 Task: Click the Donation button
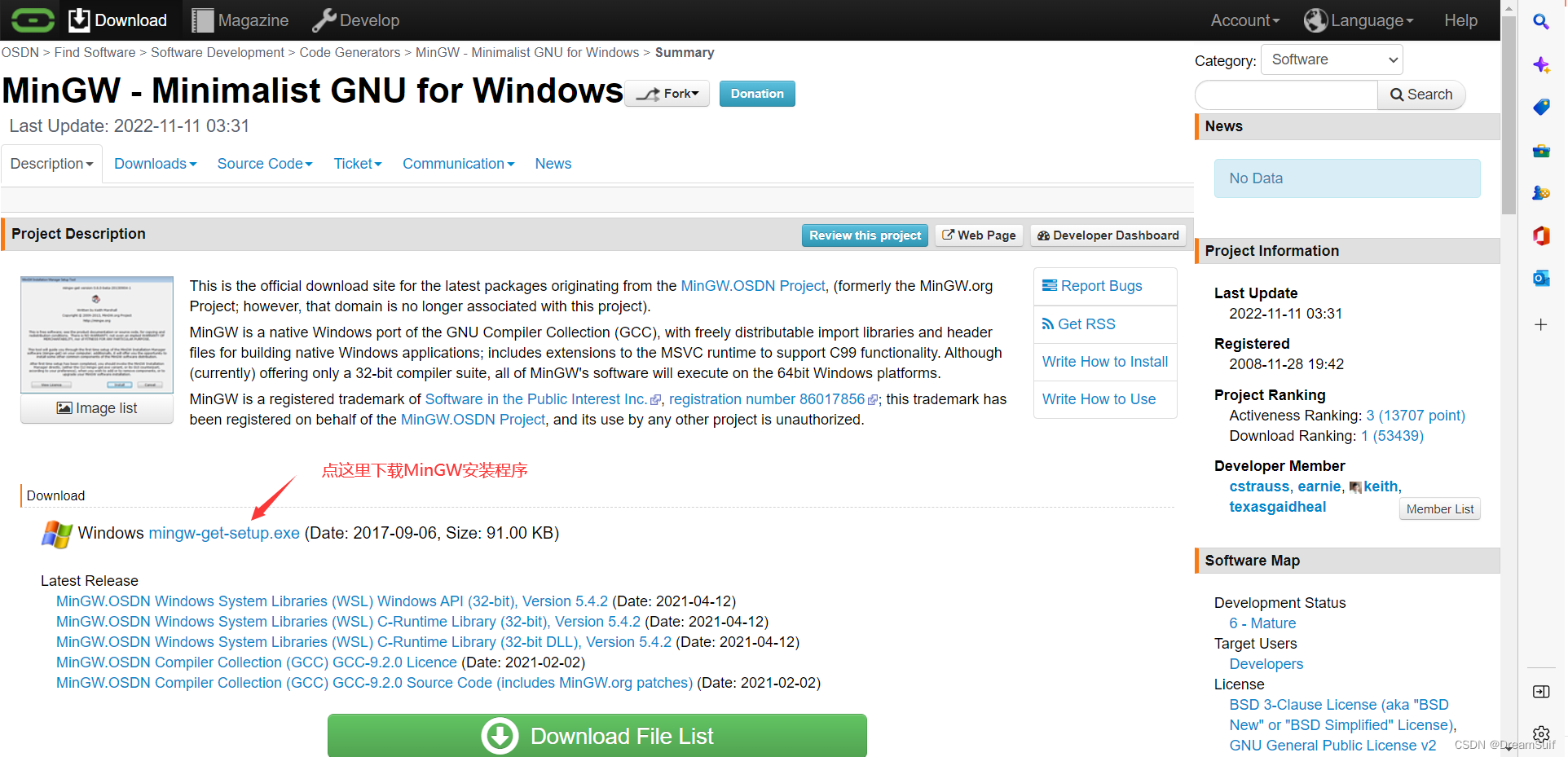point(757,94)
